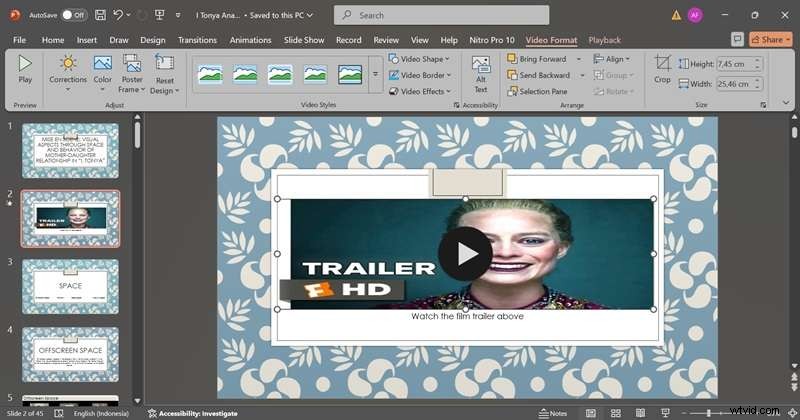Switch to the Playback tab
The image size is (800, 420).
pos(605,40)
